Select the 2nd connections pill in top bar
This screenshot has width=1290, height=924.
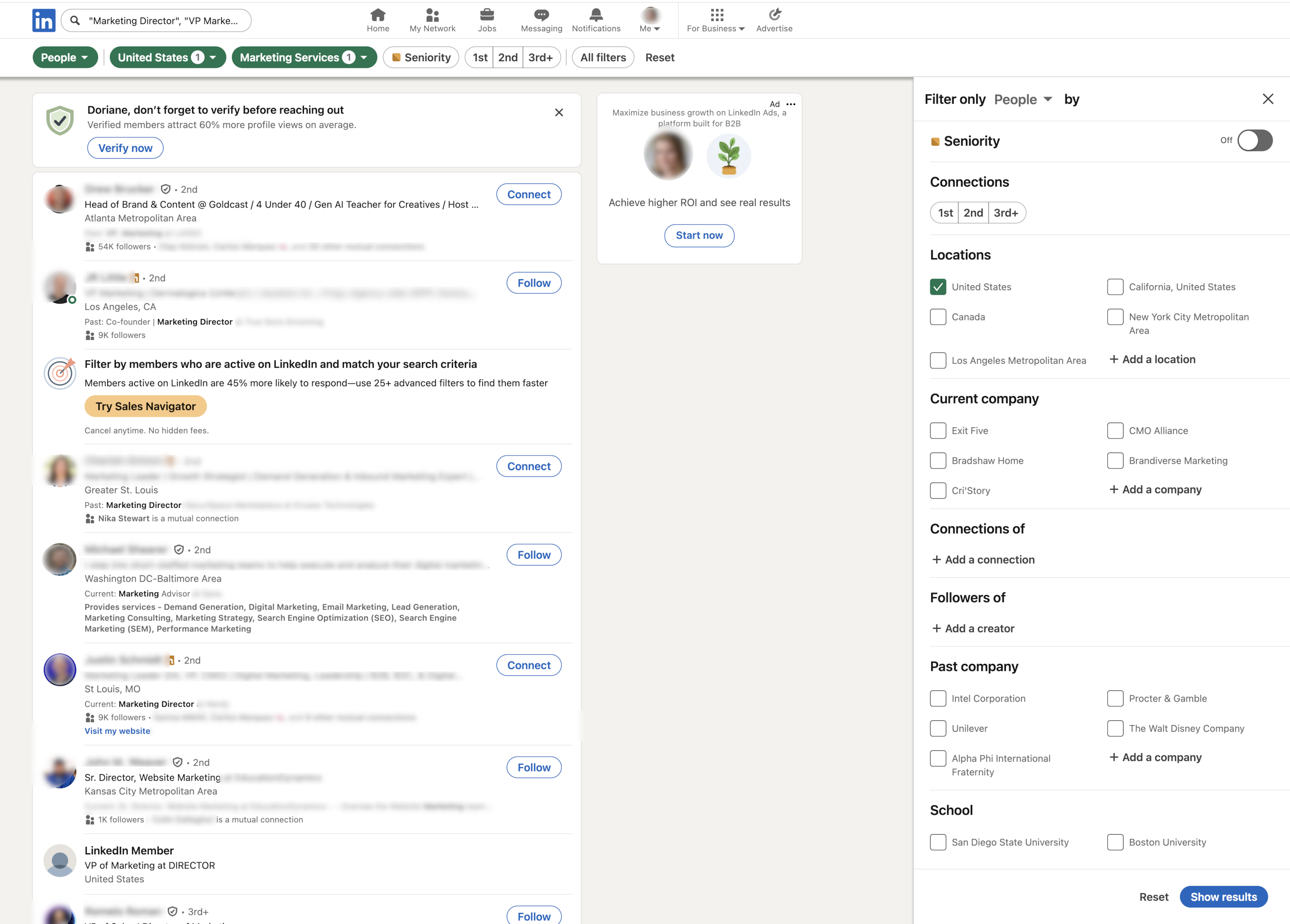point(507,57)
